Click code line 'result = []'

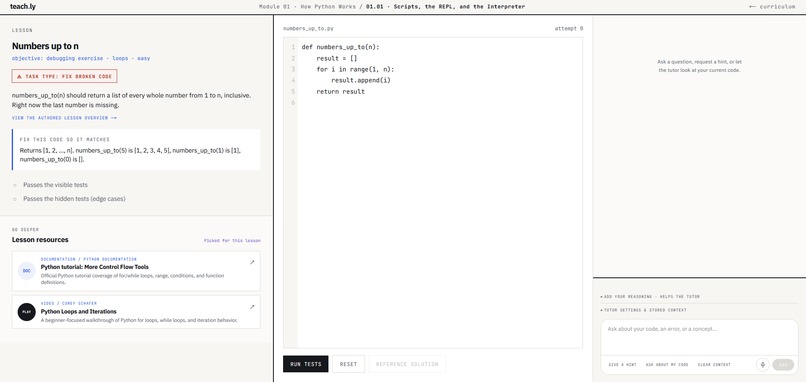337,58
